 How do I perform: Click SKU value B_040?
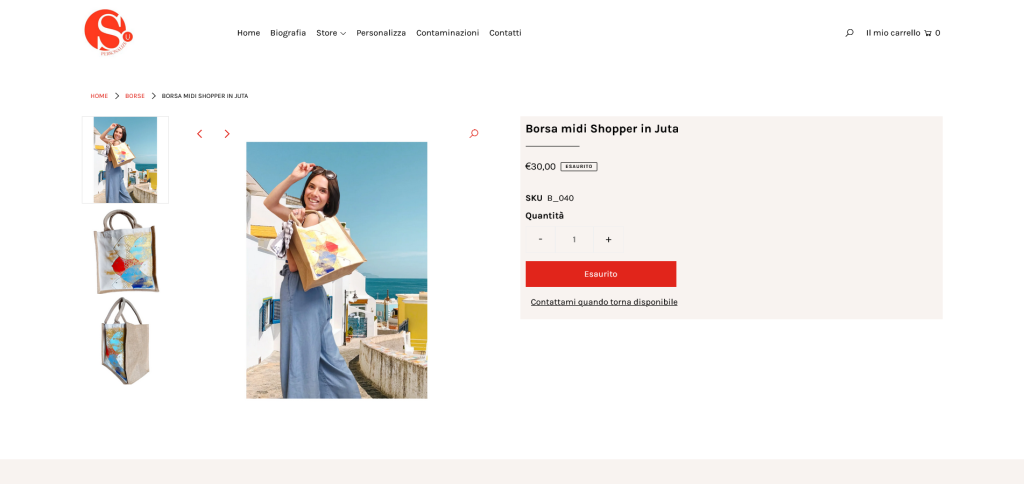click(x=560, y=198)
